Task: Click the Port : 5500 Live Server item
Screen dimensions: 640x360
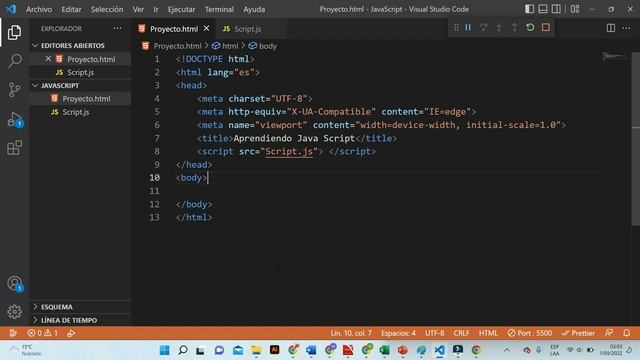Action: (529, 333)
